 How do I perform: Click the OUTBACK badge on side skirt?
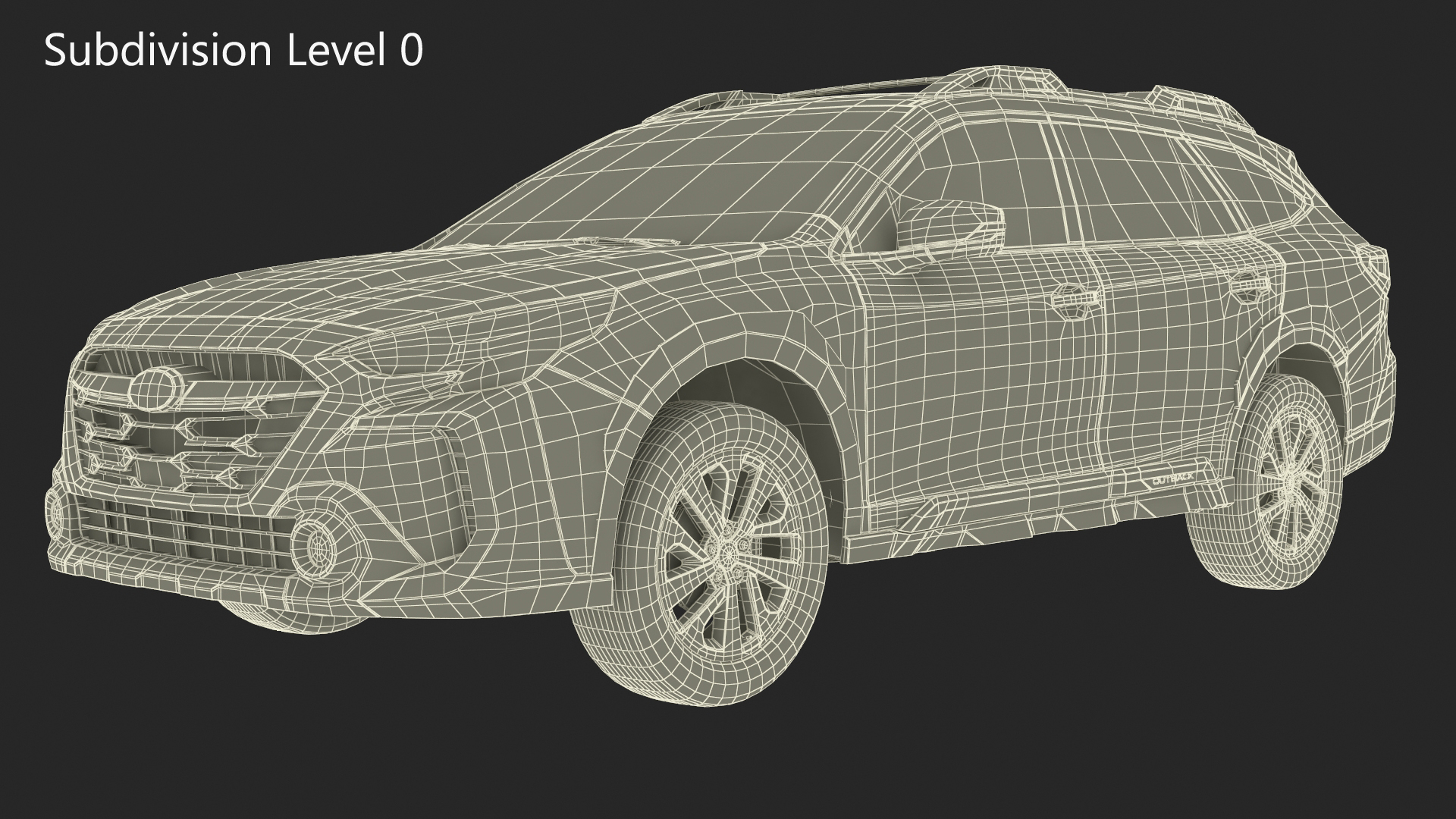tap(1172, 480)
